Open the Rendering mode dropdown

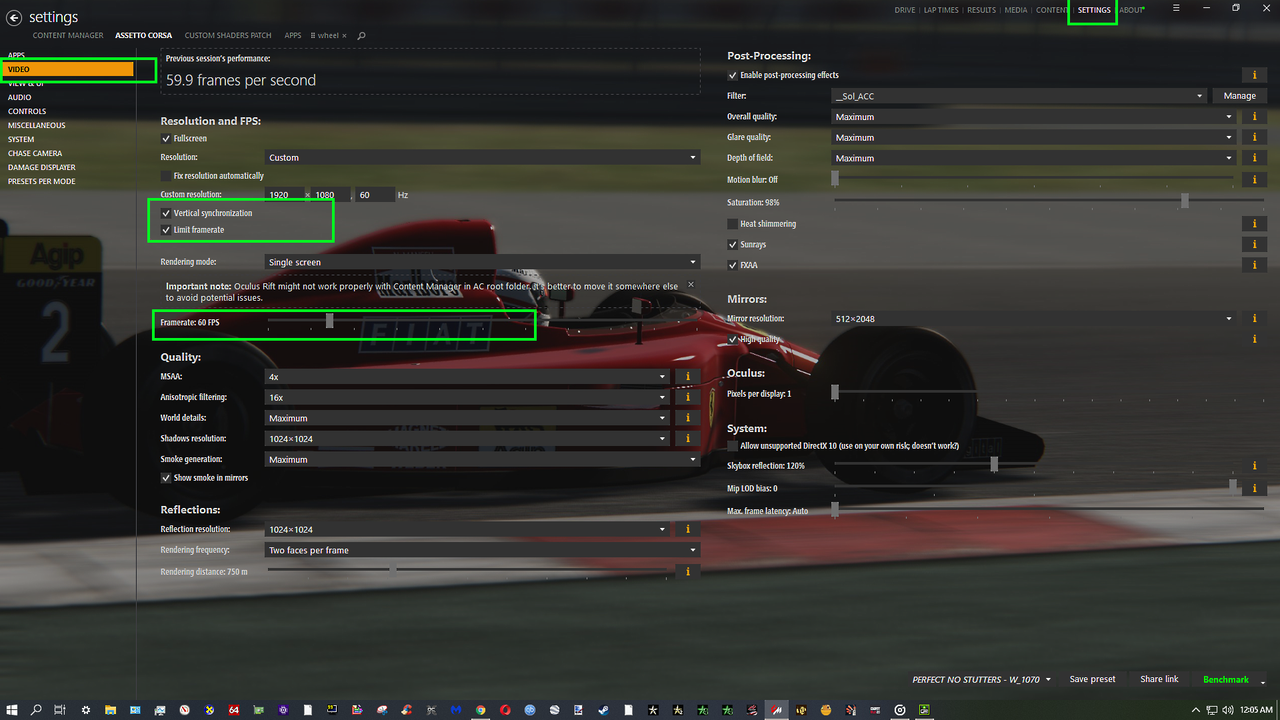click(483, 262)
